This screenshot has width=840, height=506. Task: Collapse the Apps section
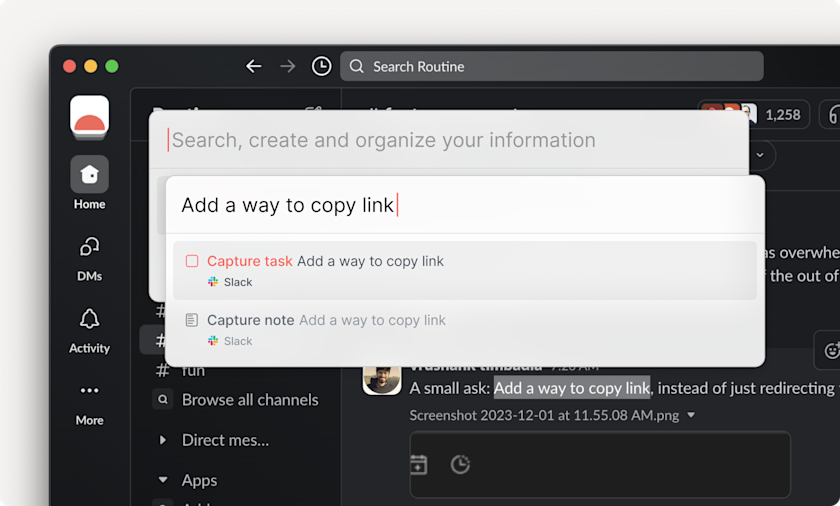(x=163, y=480)
